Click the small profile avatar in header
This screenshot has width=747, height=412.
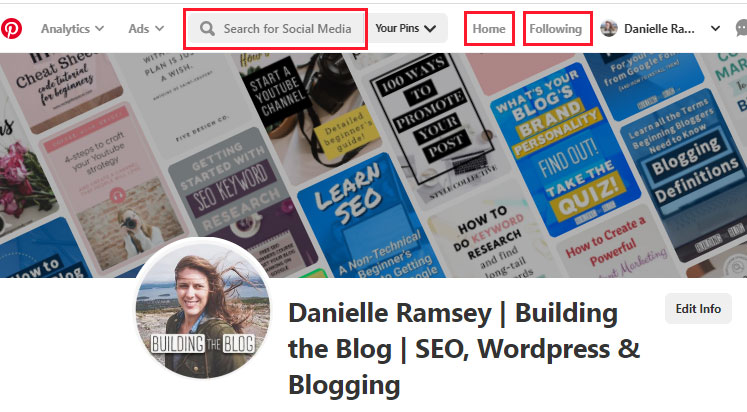[x=609, y=29]
